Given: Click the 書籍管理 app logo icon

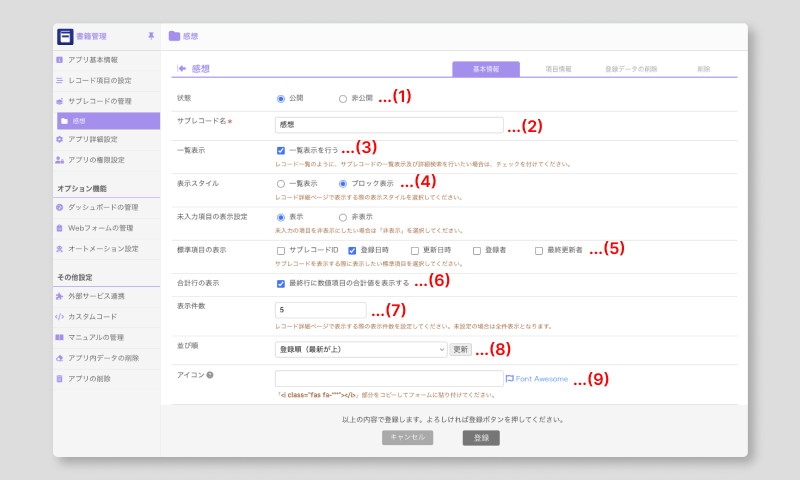Looking at the screenshot, I should tap(65, 37).
